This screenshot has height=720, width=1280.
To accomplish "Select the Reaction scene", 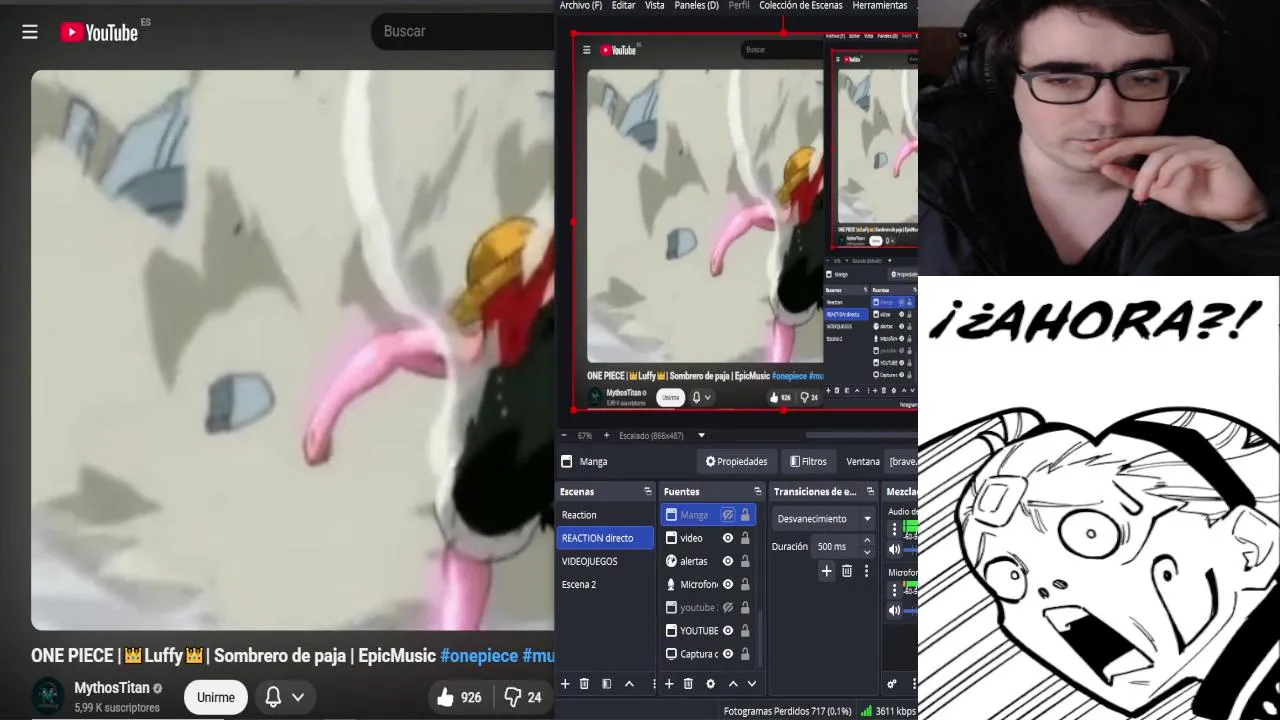I will tap(605, 515).
